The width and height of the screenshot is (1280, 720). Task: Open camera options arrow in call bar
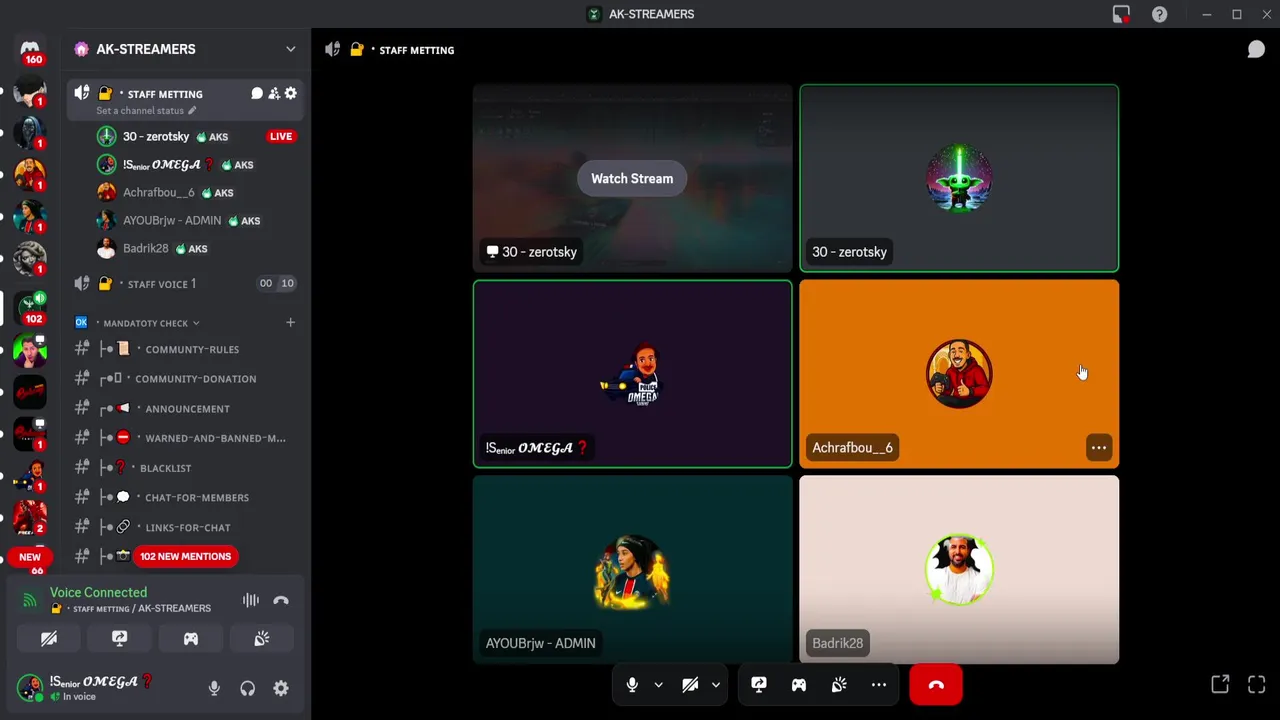[715, 685]
